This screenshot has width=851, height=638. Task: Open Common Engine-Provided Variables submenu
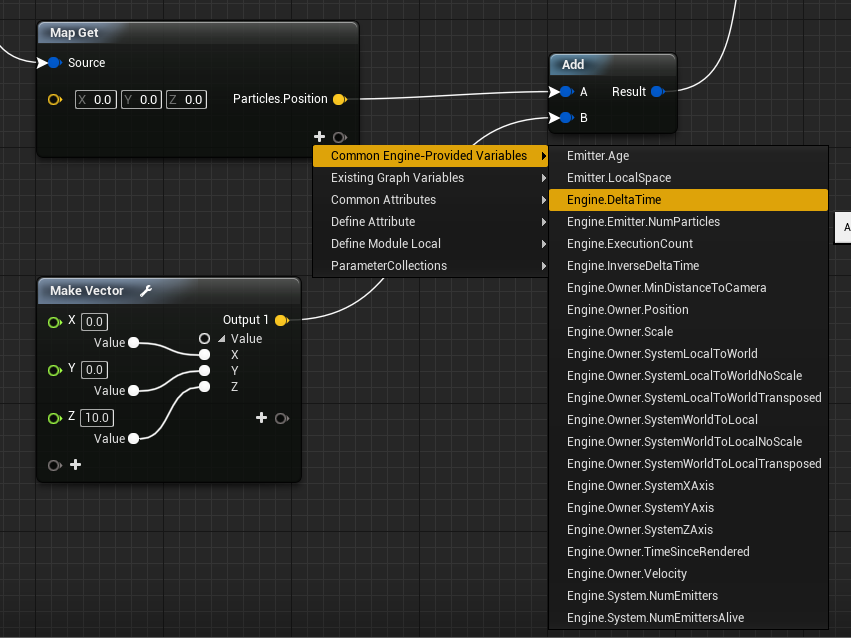pyautogui.click(x=431, y=156)
